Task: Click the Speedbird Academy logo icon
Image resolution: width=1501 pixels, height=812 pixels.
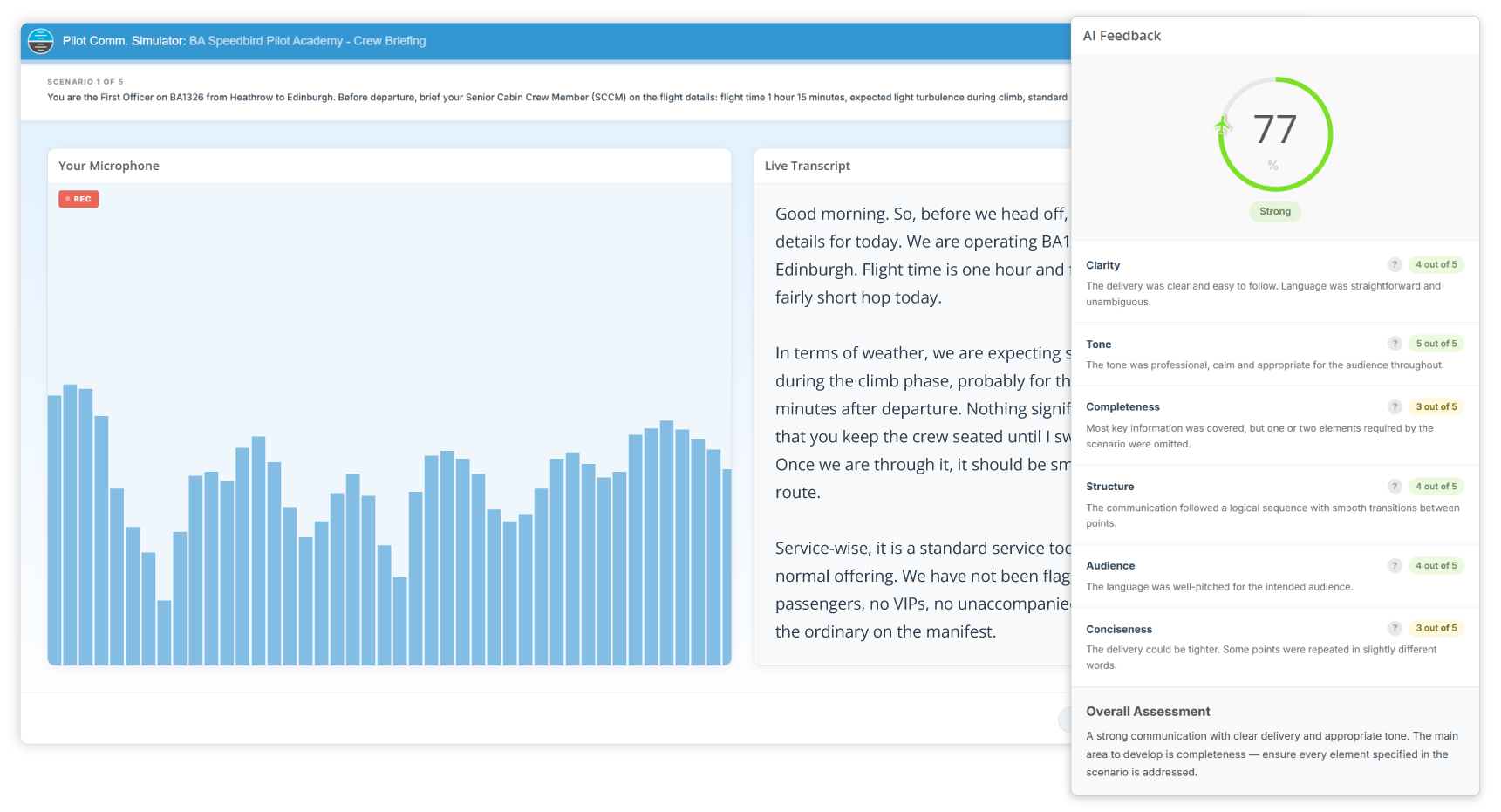Action: pos(40,41)
